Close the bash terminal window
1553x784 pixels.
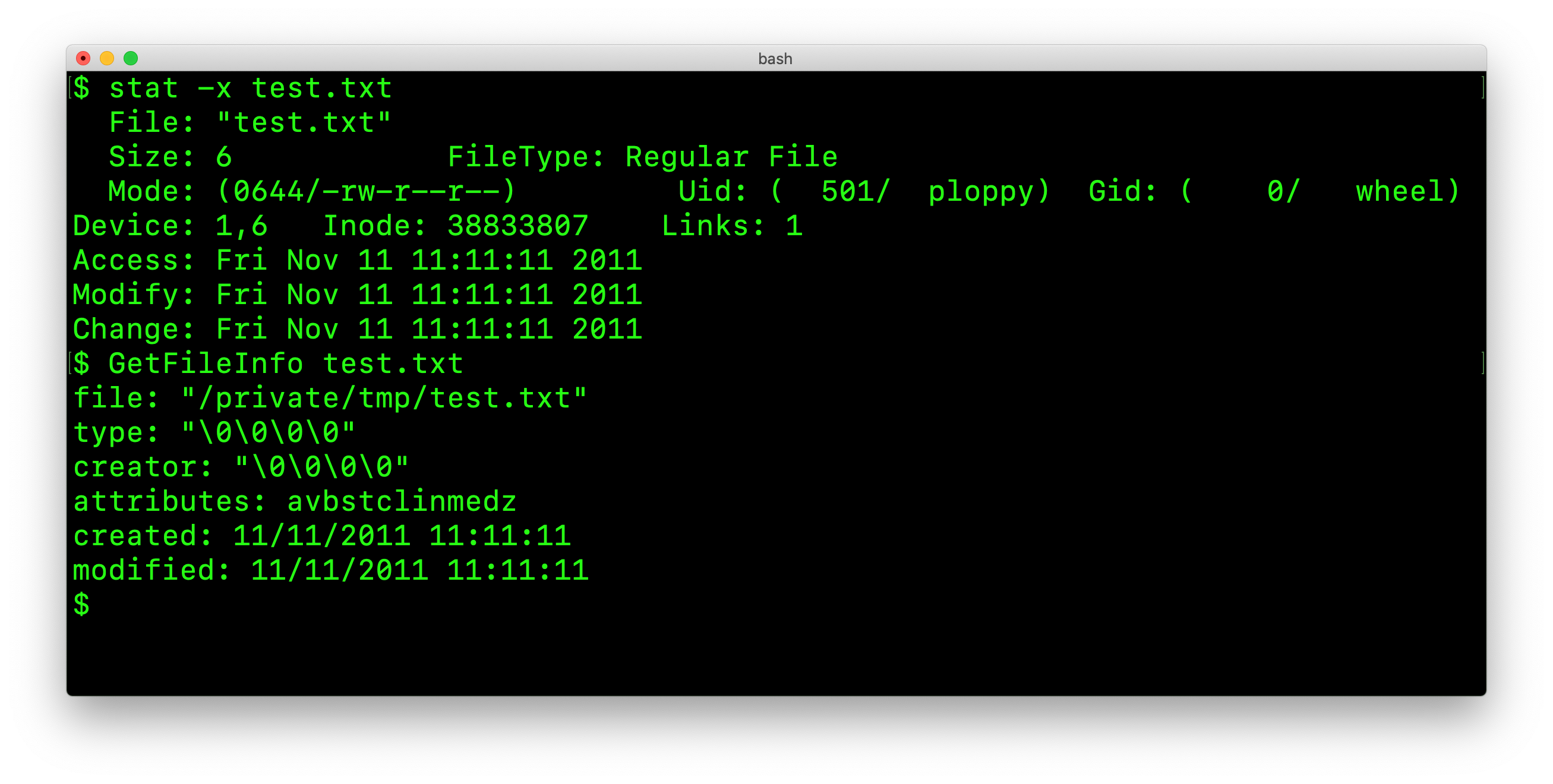(x=83, y=58)
